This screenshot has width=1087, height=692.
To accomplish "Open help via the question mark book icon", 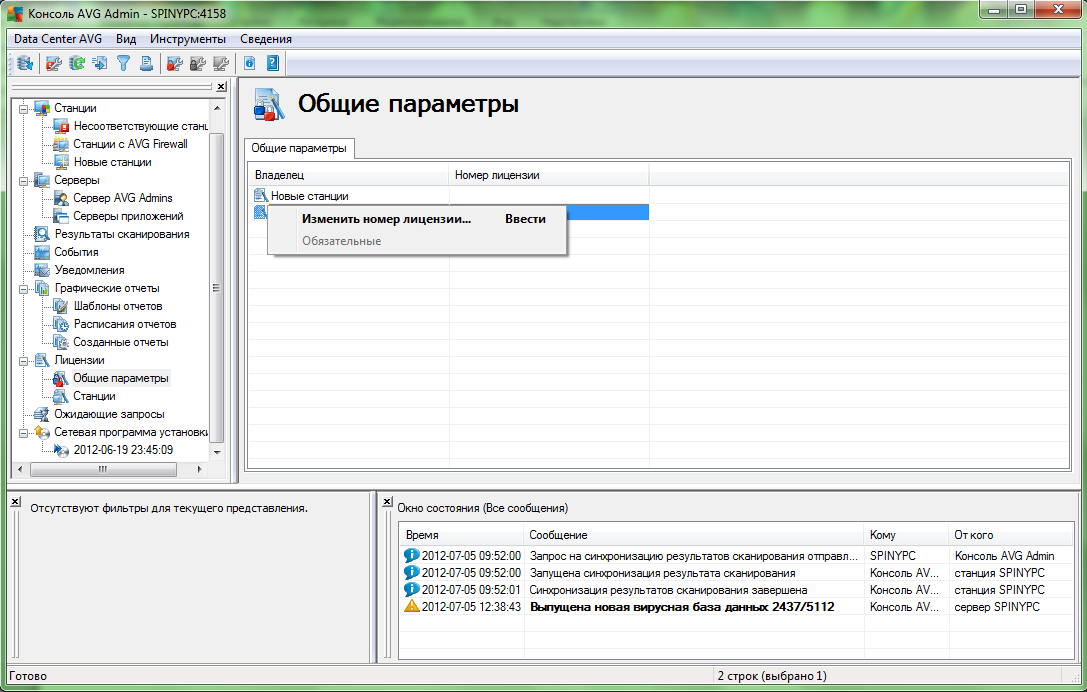I will pos(272,63).
